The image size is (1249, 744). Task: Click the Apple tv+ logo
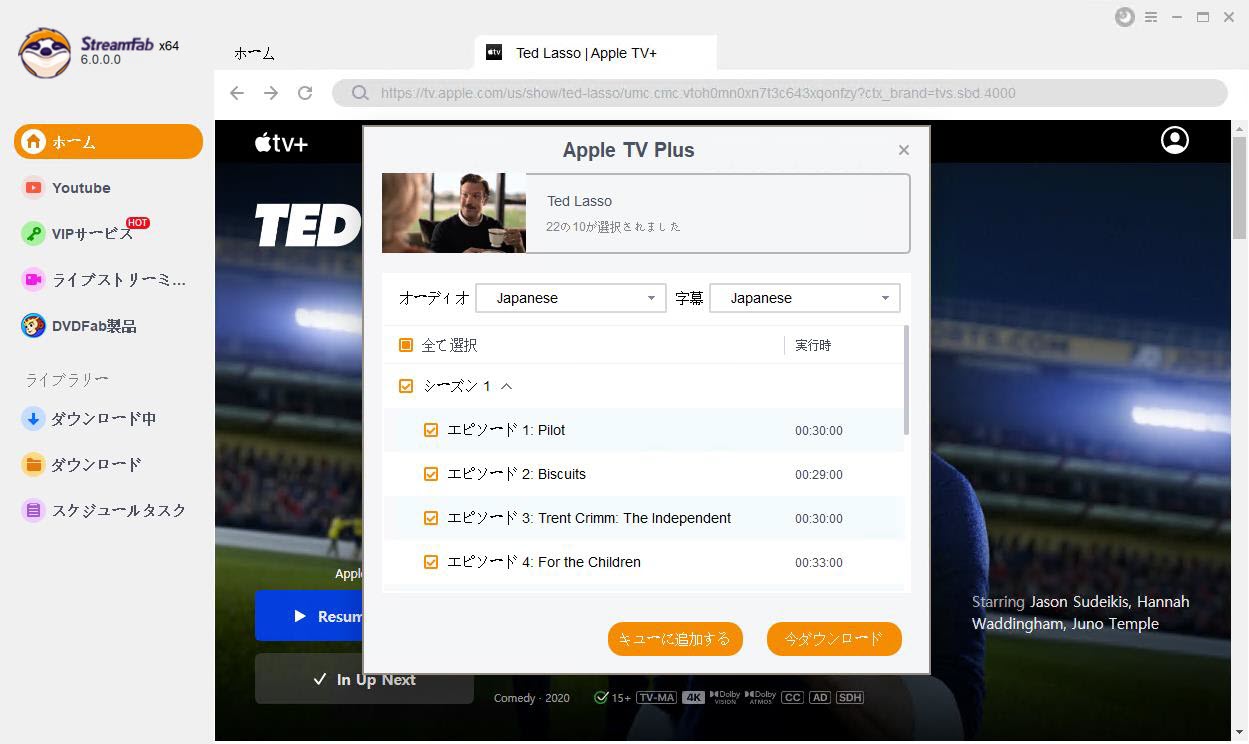click(x=281, y=143)
